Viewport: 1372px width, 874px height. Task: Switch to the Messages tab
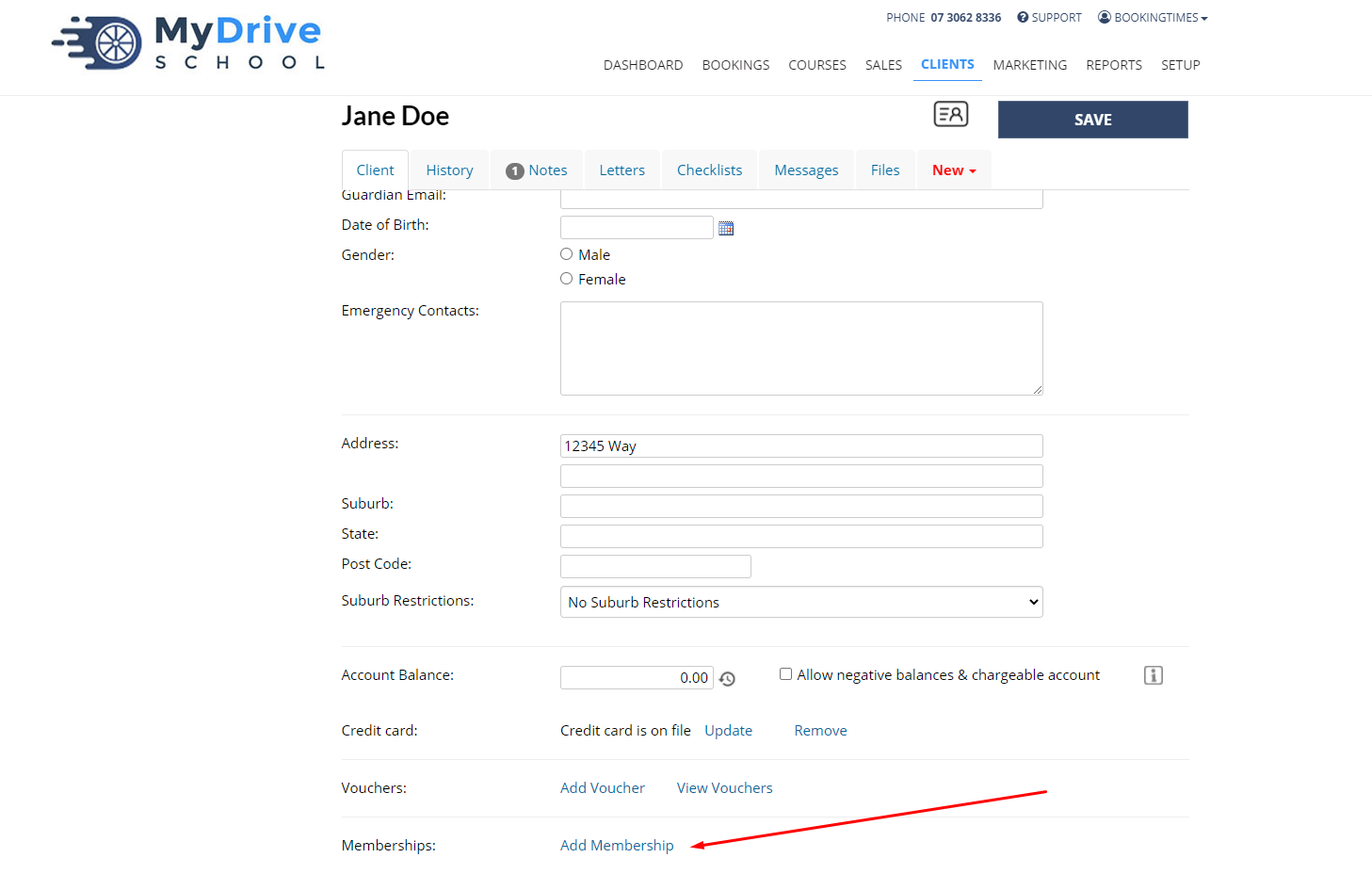pos(806,170)
